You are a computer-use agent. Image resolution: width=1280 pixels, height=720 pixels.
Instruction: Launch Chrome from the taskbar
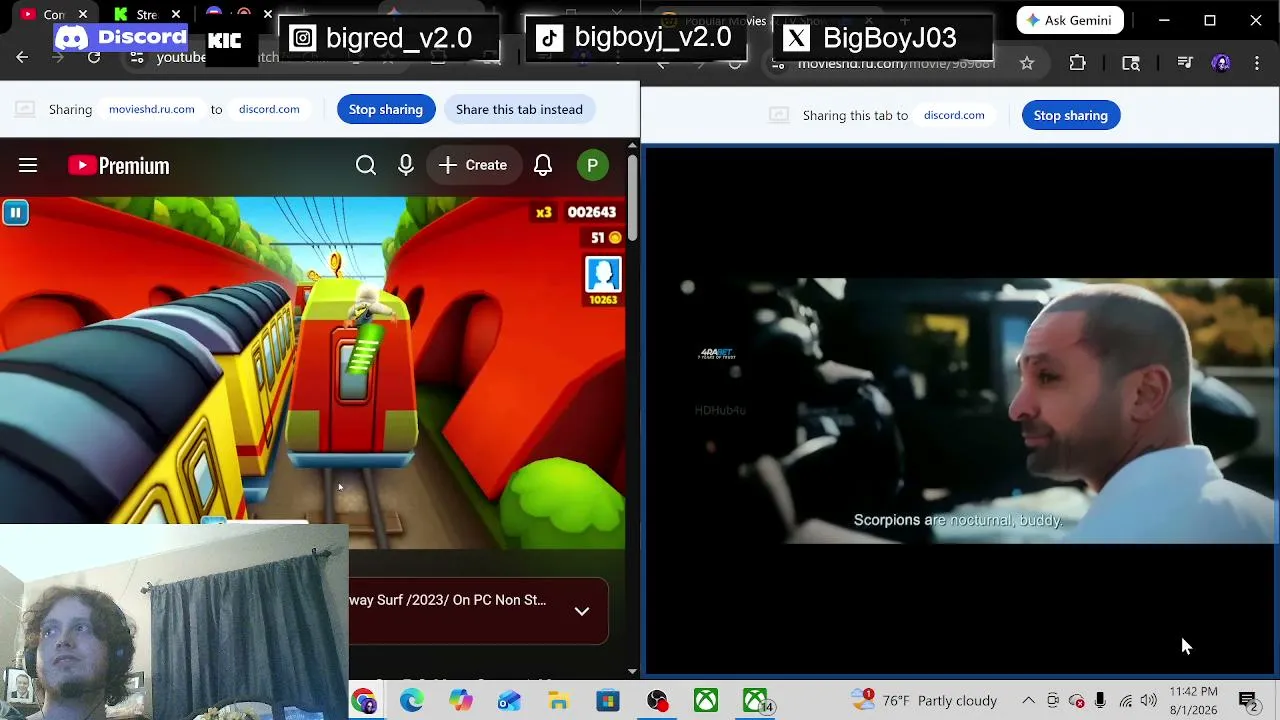pyautogui.click(x=364, y=701)
